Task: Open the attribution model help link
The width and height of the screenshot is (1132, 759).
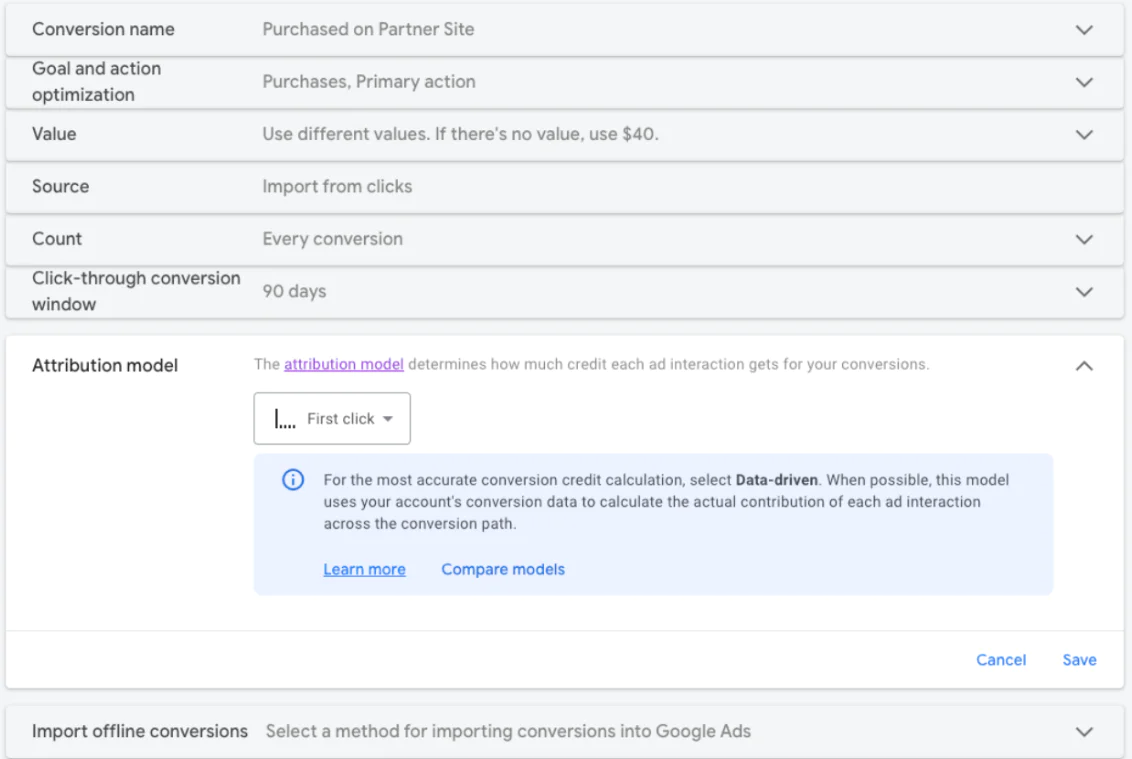Action: click(343, 364)
